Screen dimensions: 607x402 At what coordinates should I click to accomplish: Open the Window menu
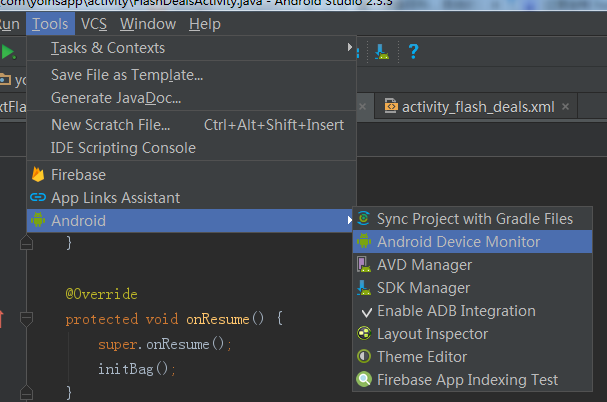(148, 24)
